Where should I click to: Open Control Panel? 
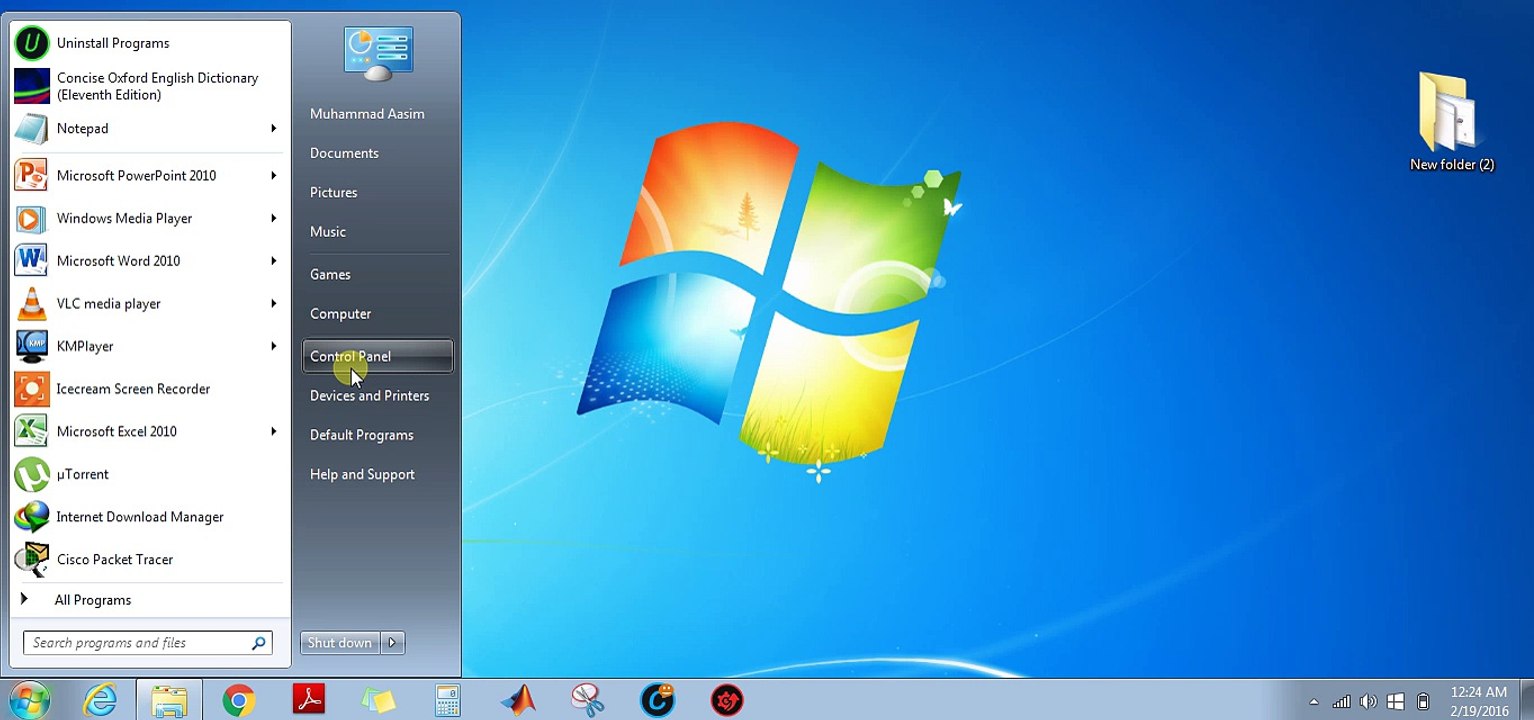(377, 356)
